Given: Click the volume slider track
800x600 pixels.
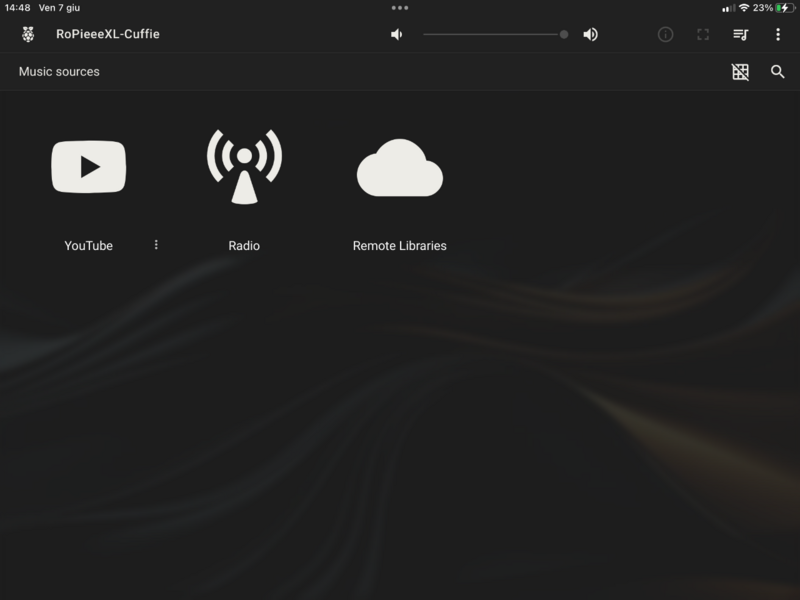Looking at the screenshot, I should [x=490, y=34].
